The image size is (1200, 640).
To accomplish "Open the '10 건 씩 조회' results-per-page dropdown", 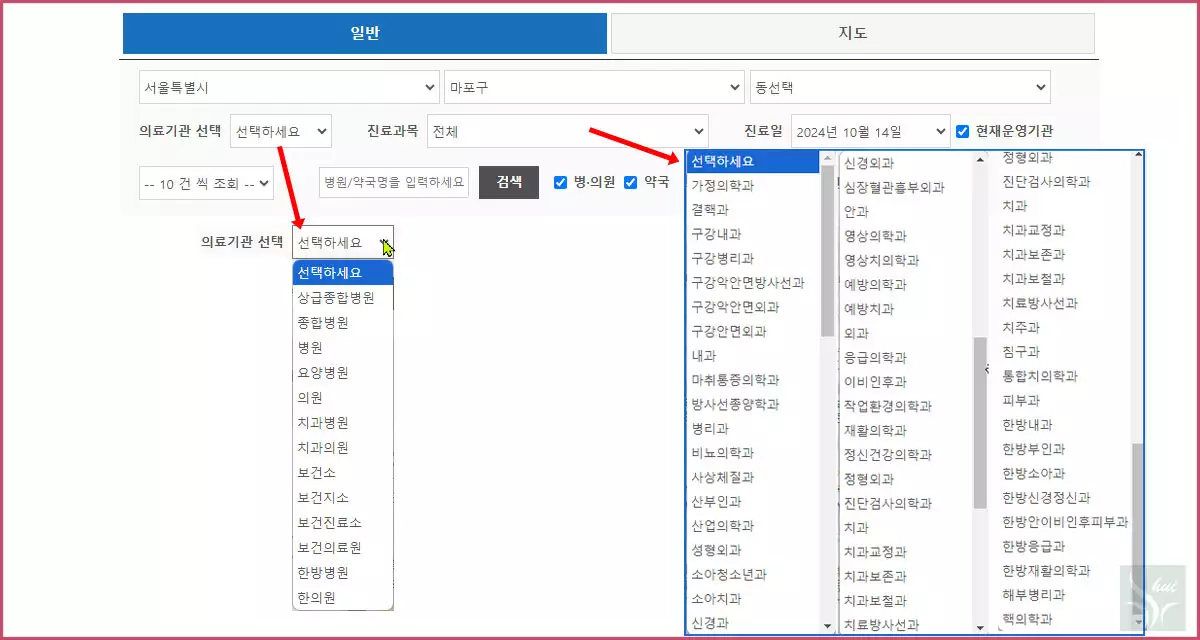I will [x=205, y=182].
